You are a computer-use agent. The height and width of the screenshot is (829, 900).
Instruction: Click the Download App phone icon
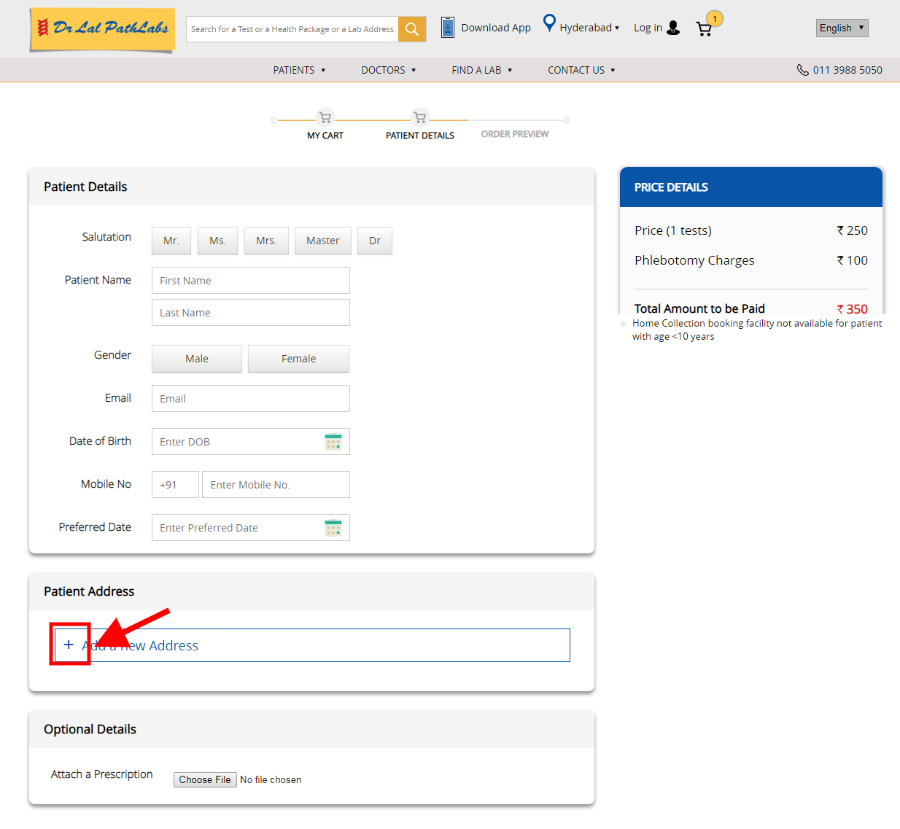point(448,27)
